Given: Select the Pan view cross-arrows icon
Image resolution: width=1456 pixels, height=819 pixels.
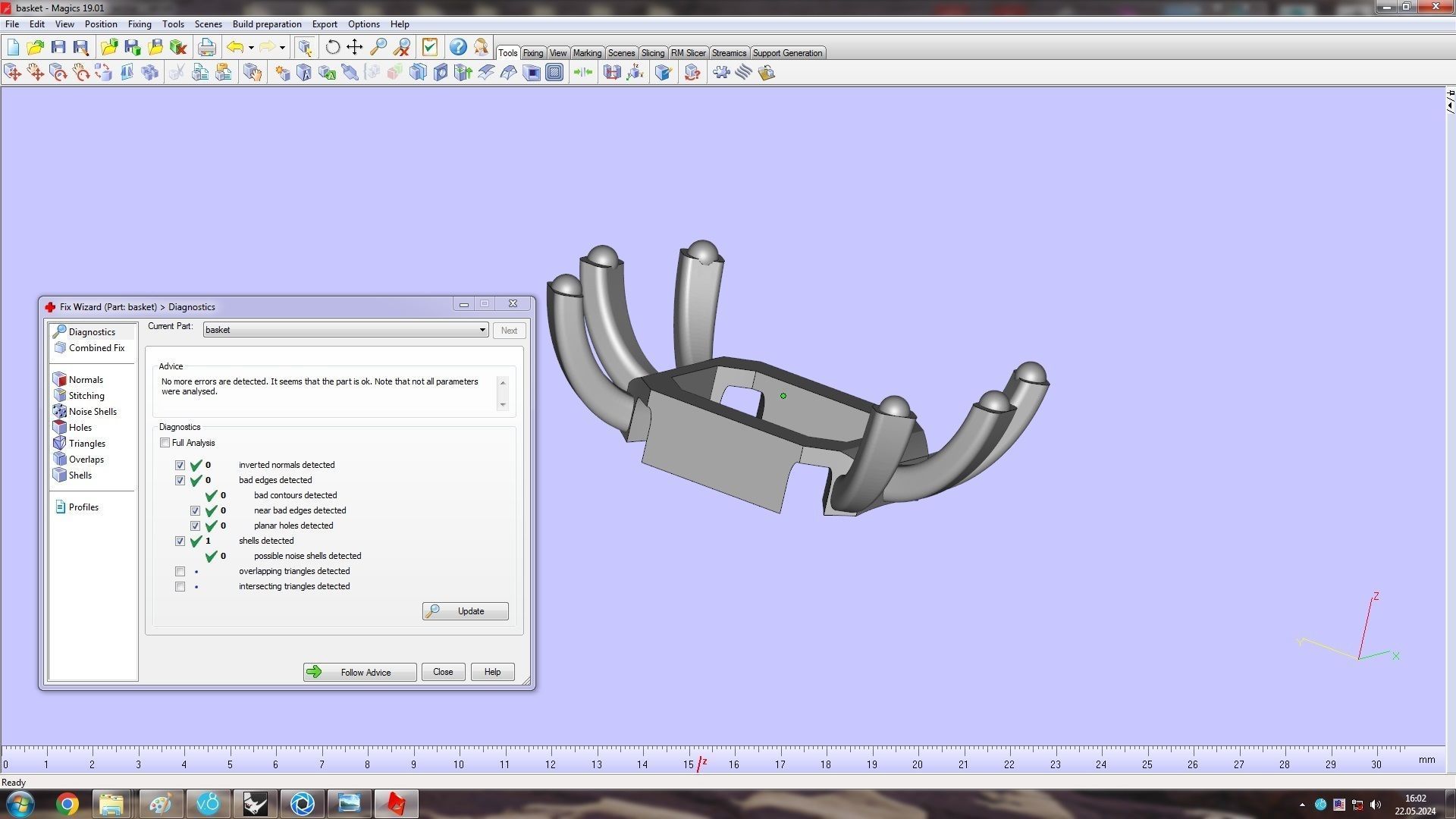Looking at the screenshot, I should coord(355,47).
